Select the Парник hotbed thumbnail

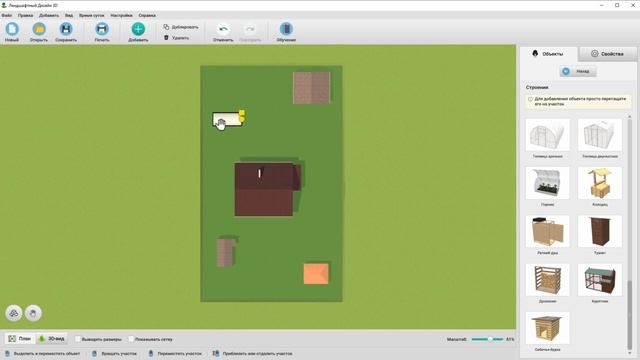547,183
